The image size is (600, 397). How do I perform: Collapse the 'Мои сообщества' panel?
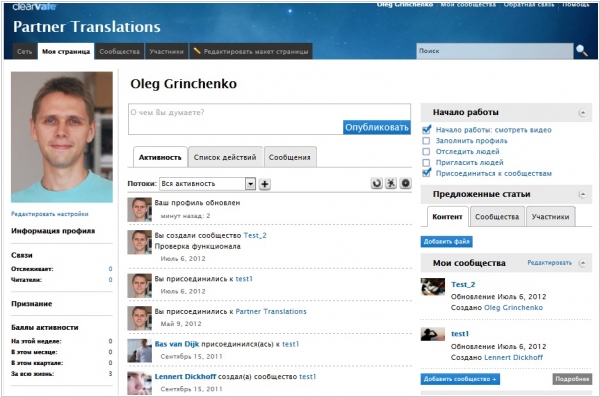[582, 263]
